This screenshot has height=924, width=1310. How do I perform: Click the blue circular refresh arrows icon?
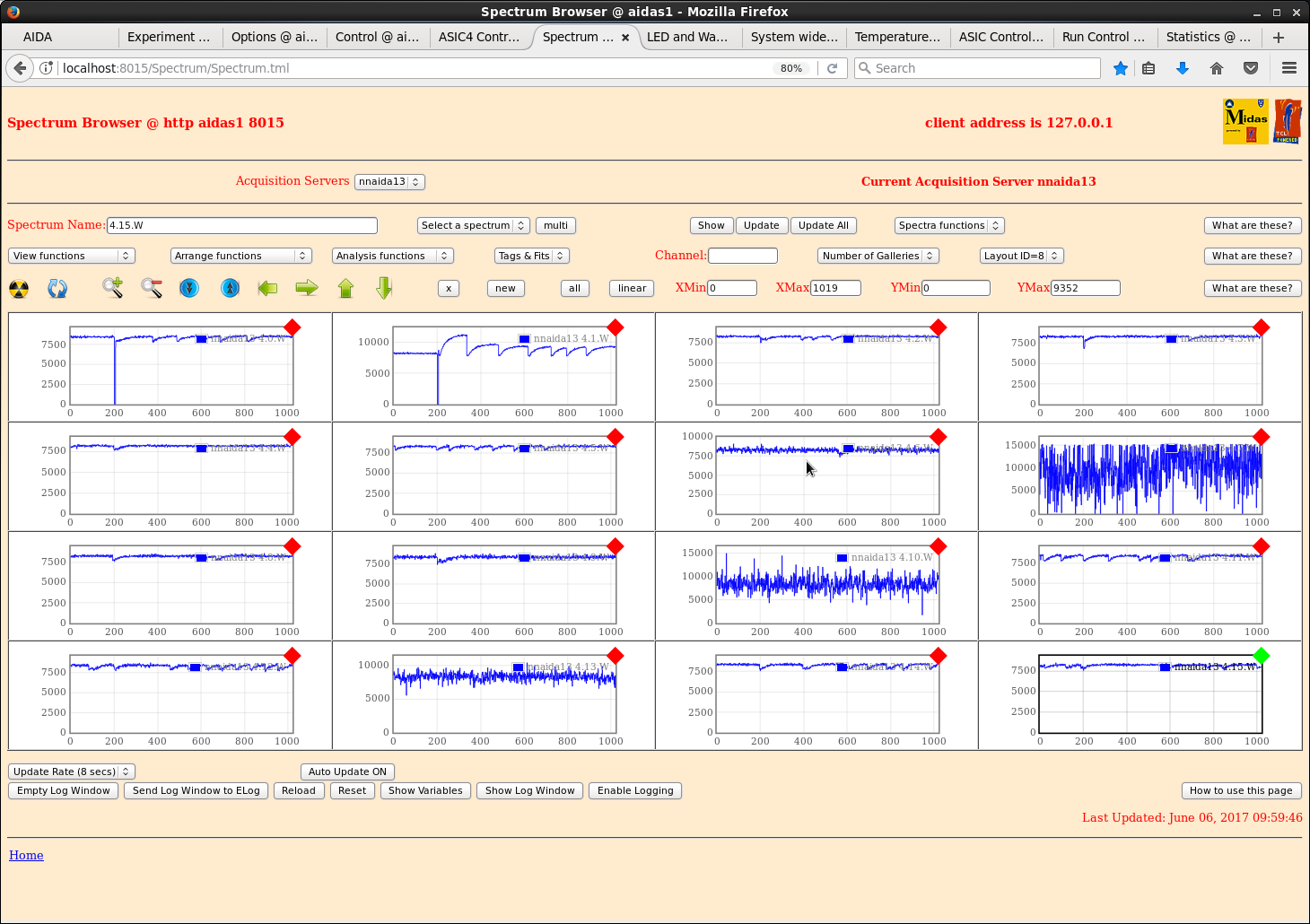[57, 289]
